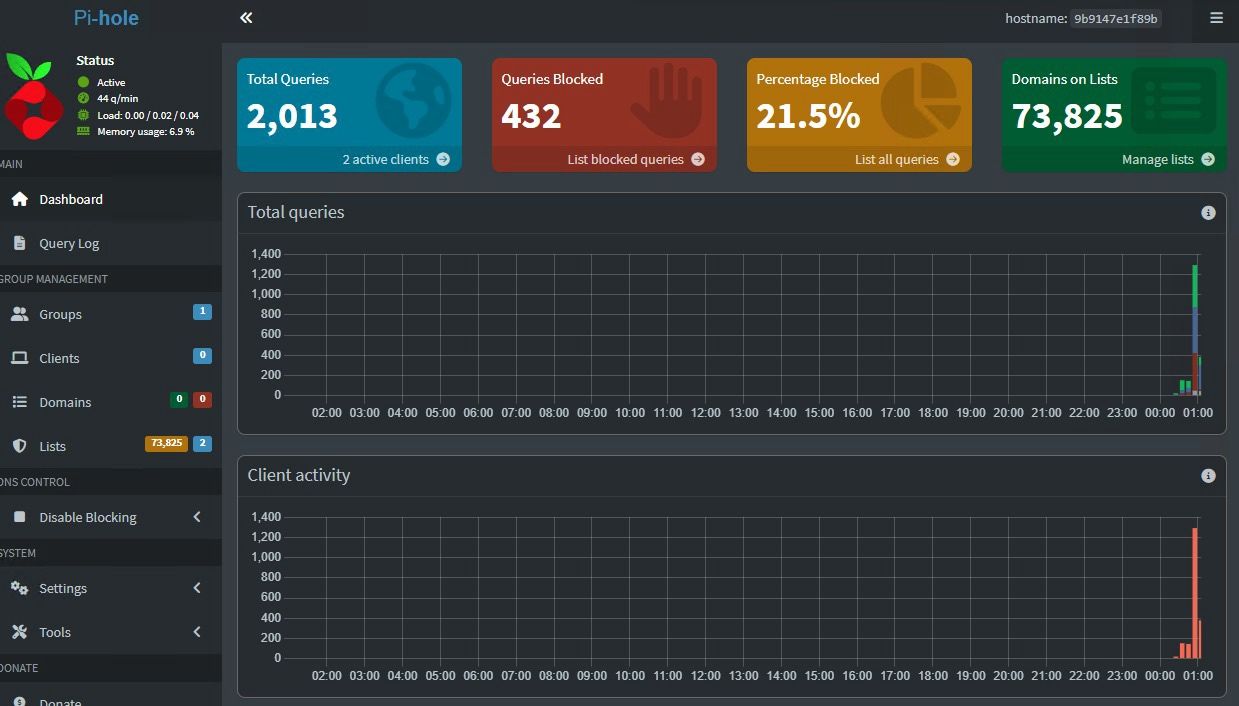Open info tooltip on Total queries panel
Image resolution: width=1239 pixels, height=706 pixels.
tap(1208, 212)
